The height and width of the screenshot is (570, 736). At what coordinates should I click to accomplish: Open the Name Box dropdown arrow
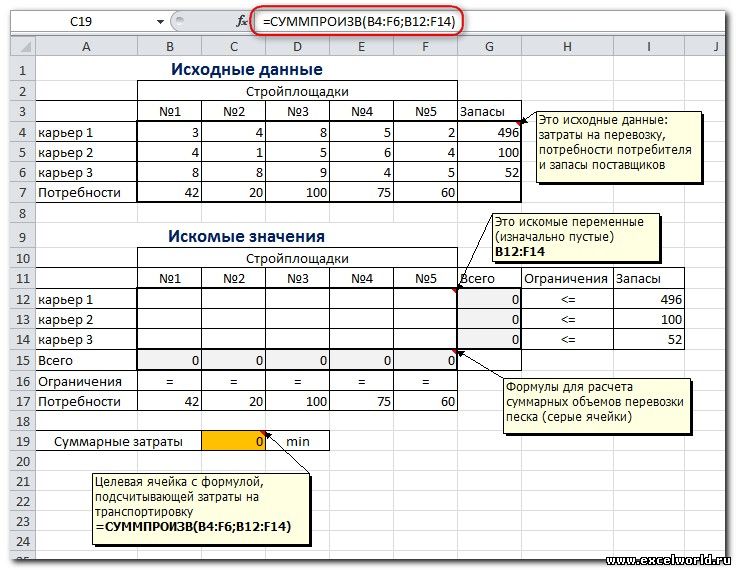tap(161, 22)
